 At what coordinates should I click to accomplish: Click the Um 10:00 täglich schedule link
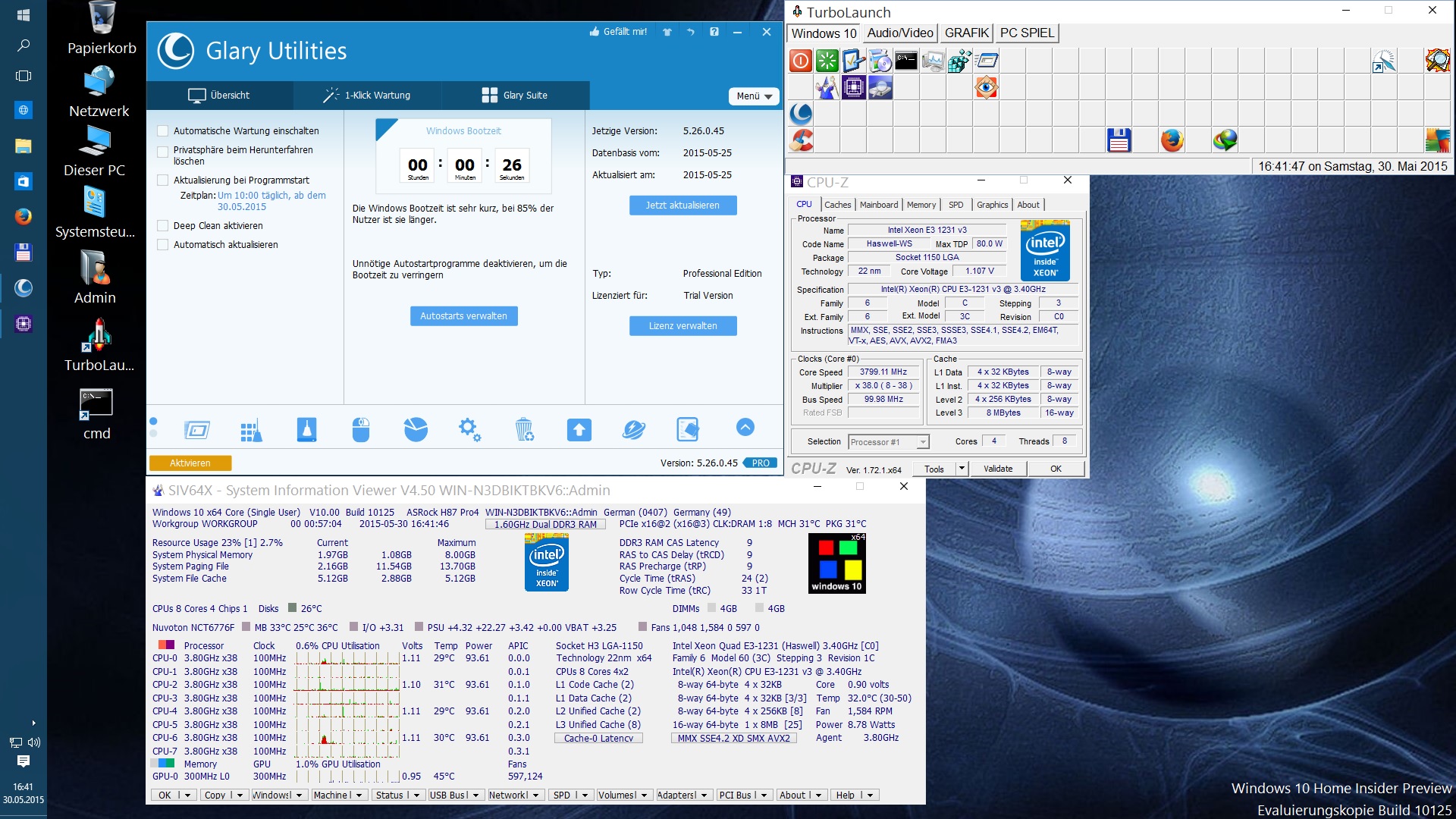coord(271,196)
